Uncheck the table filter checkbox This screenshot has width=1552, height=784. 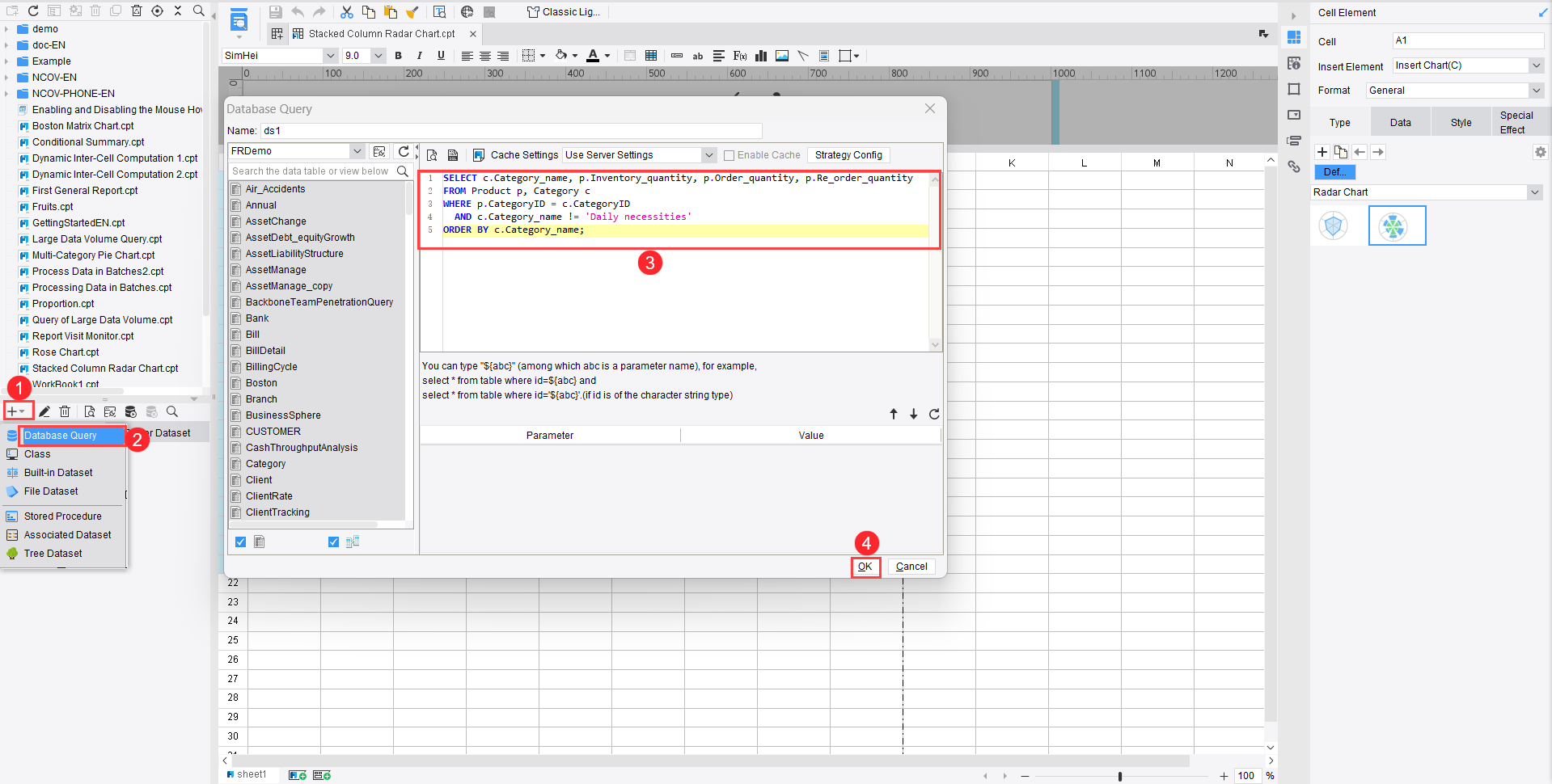tap(240, 542)
